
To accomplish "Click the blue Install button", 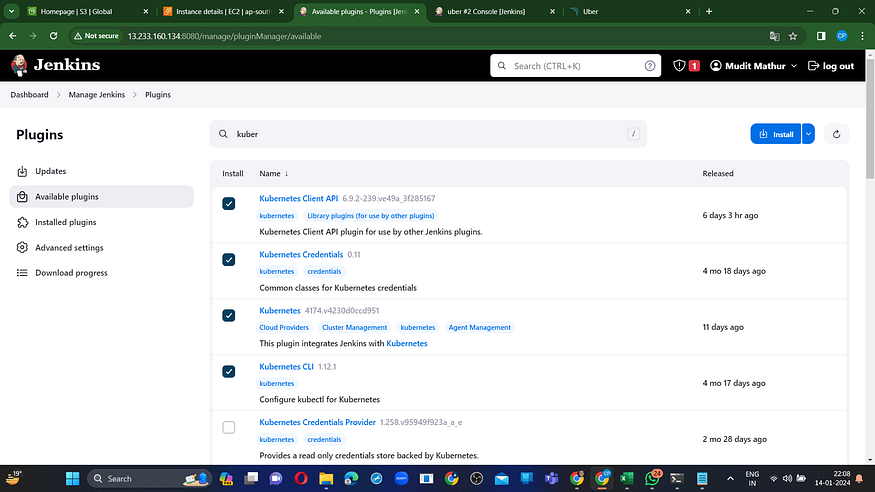I will point(776,134).
